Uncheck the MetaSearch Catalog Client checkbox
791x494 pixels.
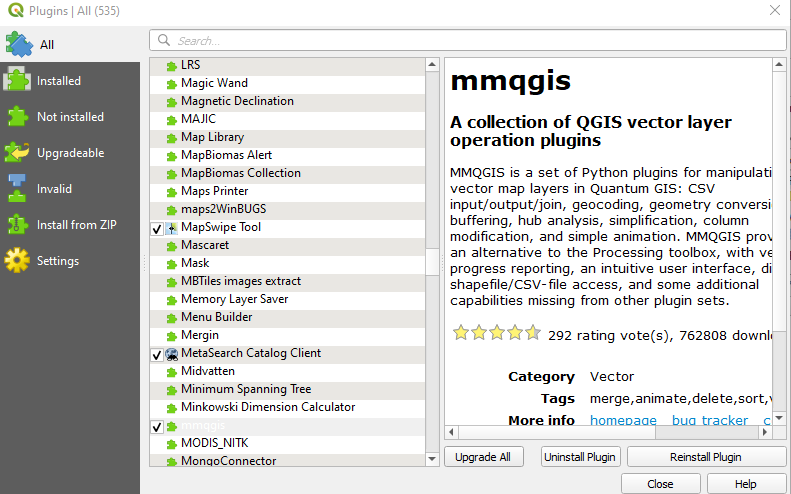pyautogui.click(x=157, y=355)
